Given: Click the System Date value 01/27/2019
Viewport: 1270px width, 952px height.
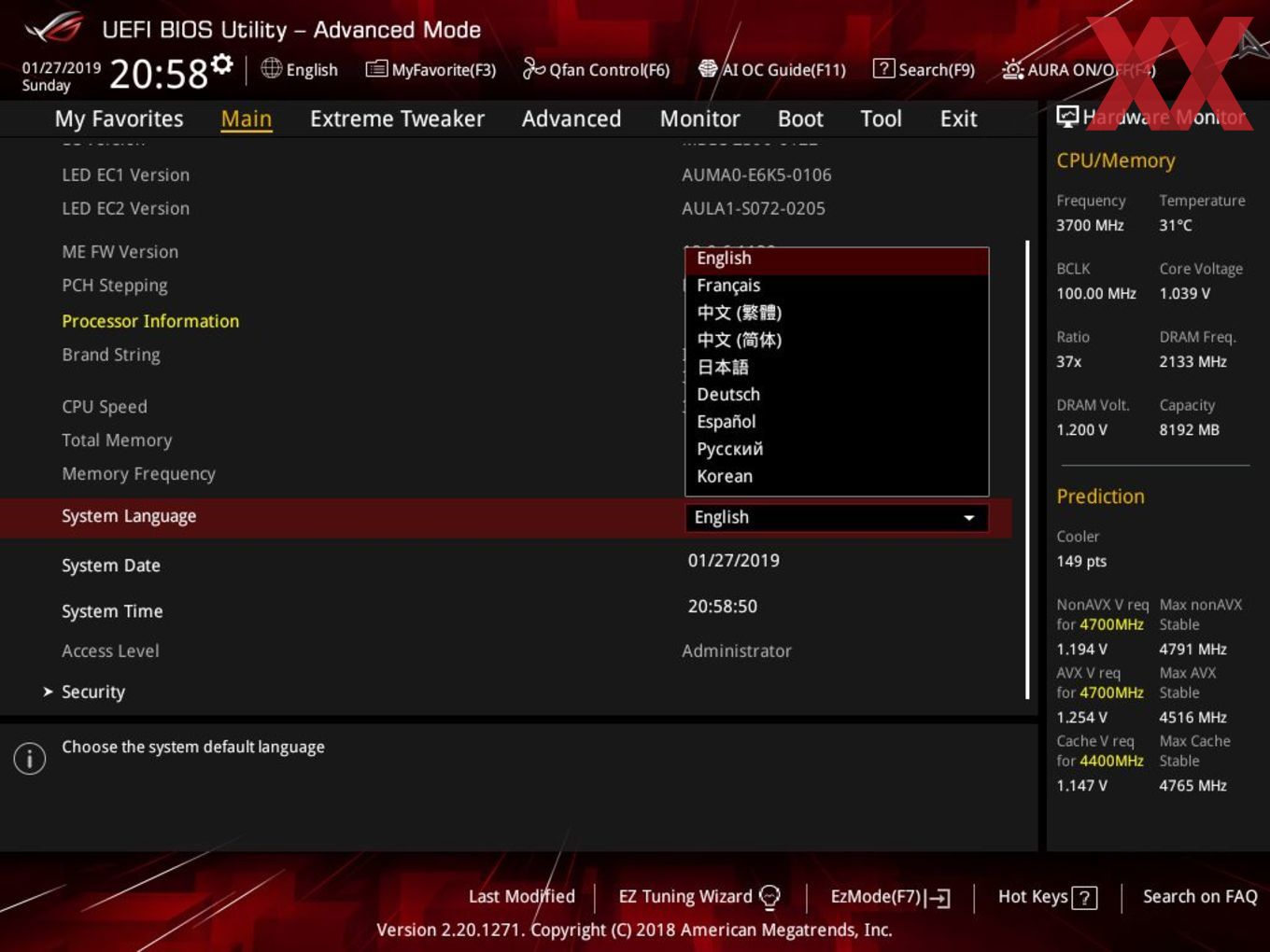Looking at the screenshot, I should click(x=734, y=560).
